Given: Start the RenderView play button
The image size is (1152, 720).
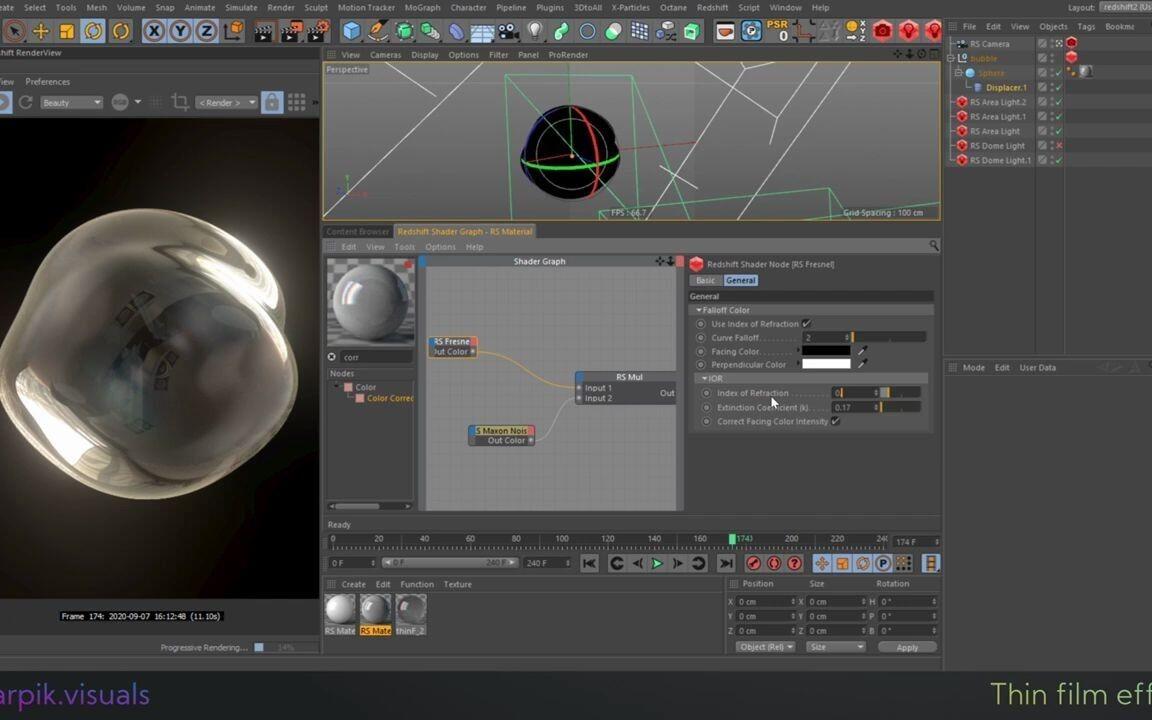Looking at the screenshot, I should (4, 102).
